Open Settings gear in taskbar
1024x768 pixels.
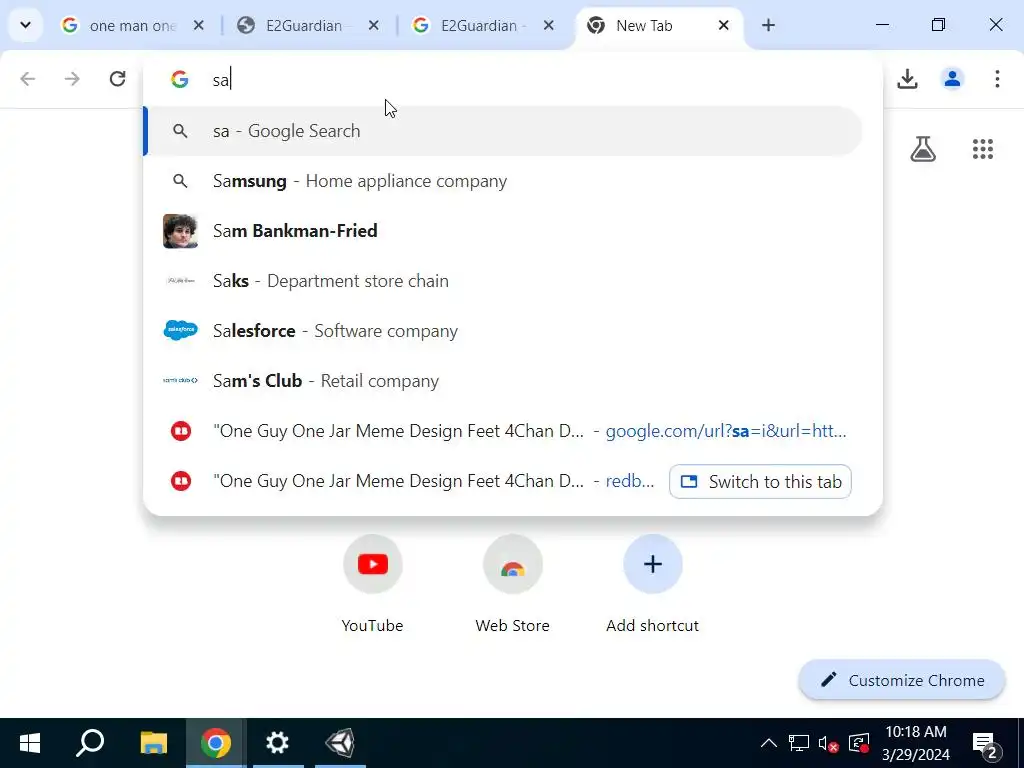[278, 743]
